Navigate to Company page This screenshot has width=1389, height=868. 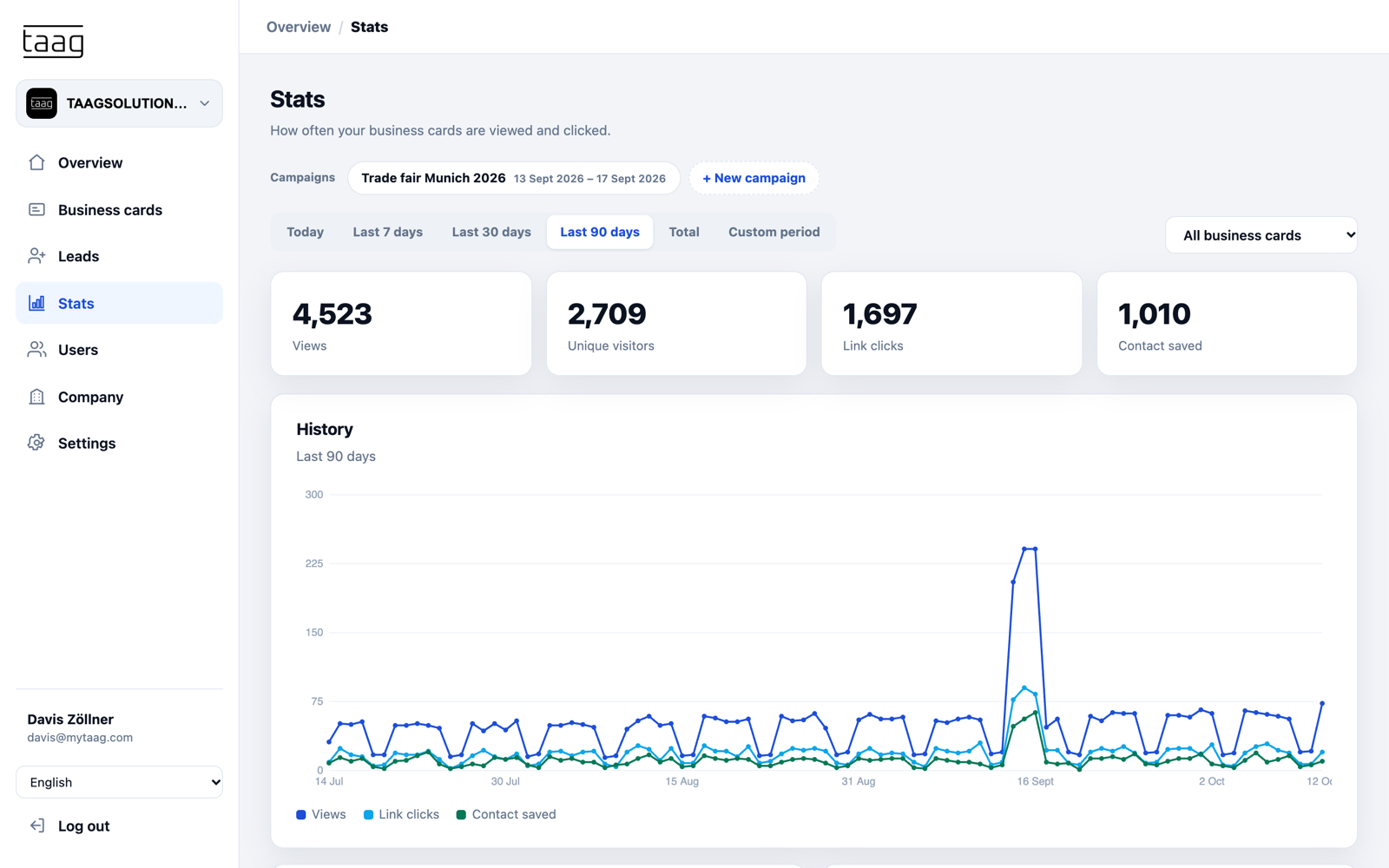pyautogui.click(x=119, y=397)
